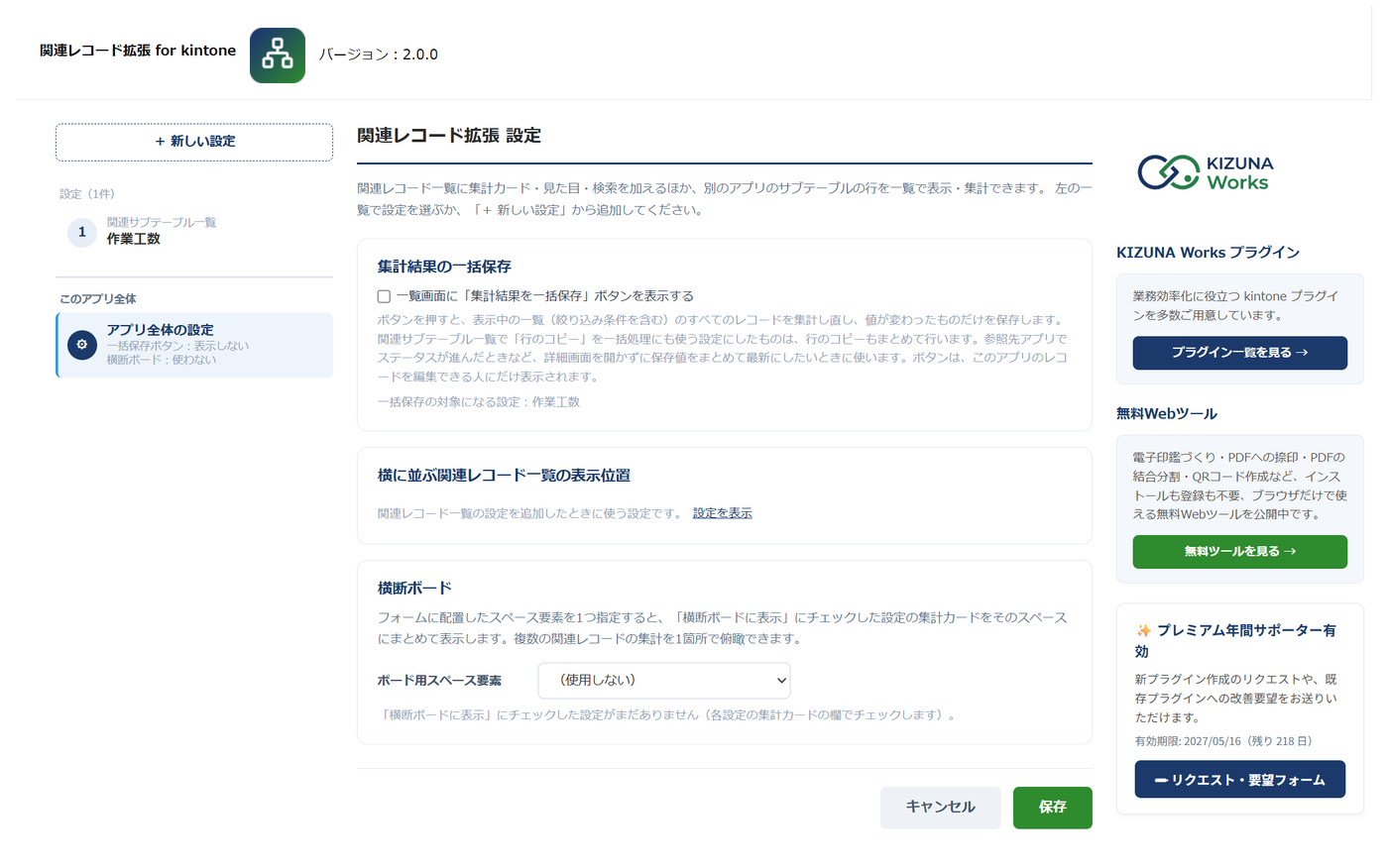This screenshot has height=868, width=1388.
Task: Open the リクエスト・要望フォーム button
Action: pos(1240,780)
